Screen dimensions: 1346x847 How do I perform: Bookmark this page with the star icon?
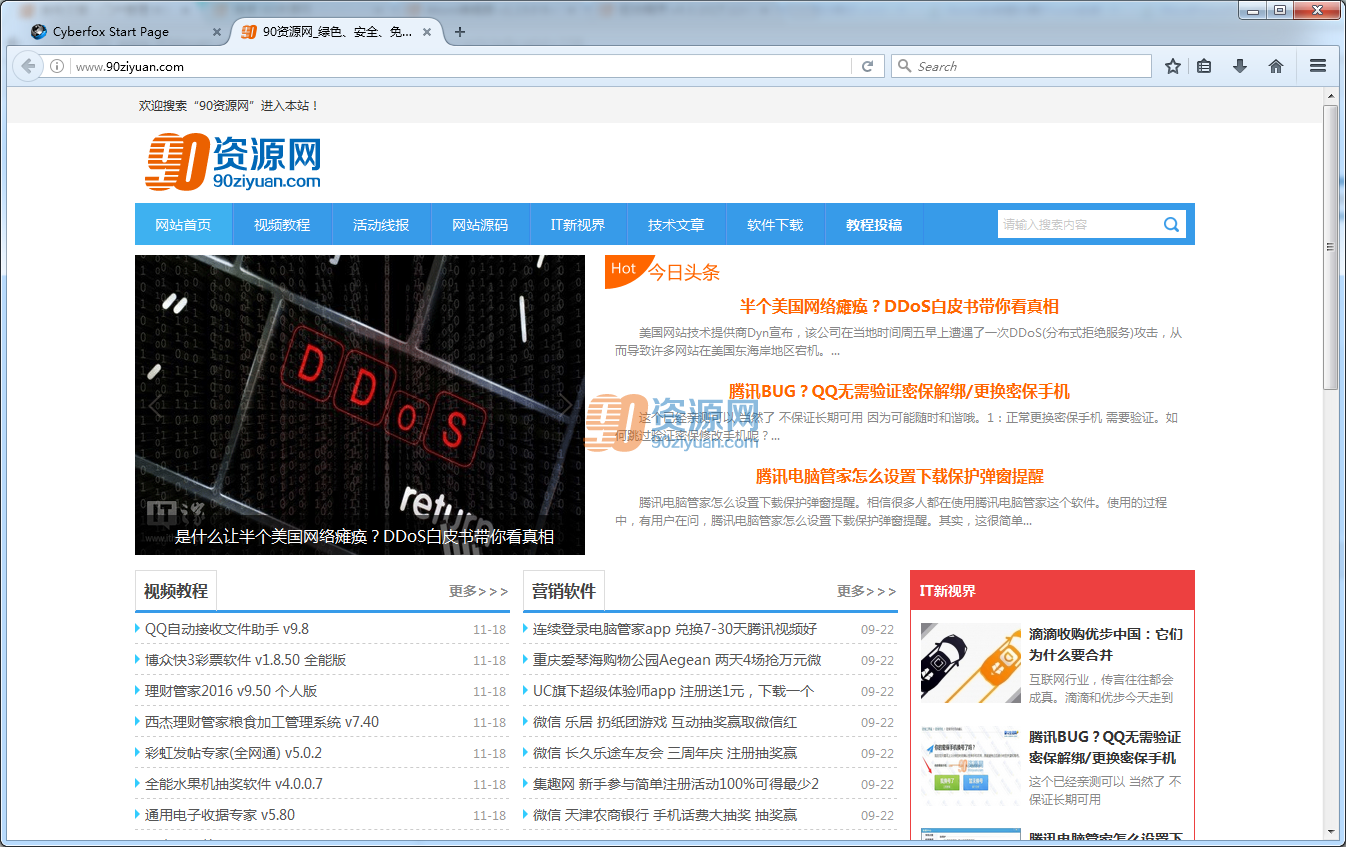1173,66
